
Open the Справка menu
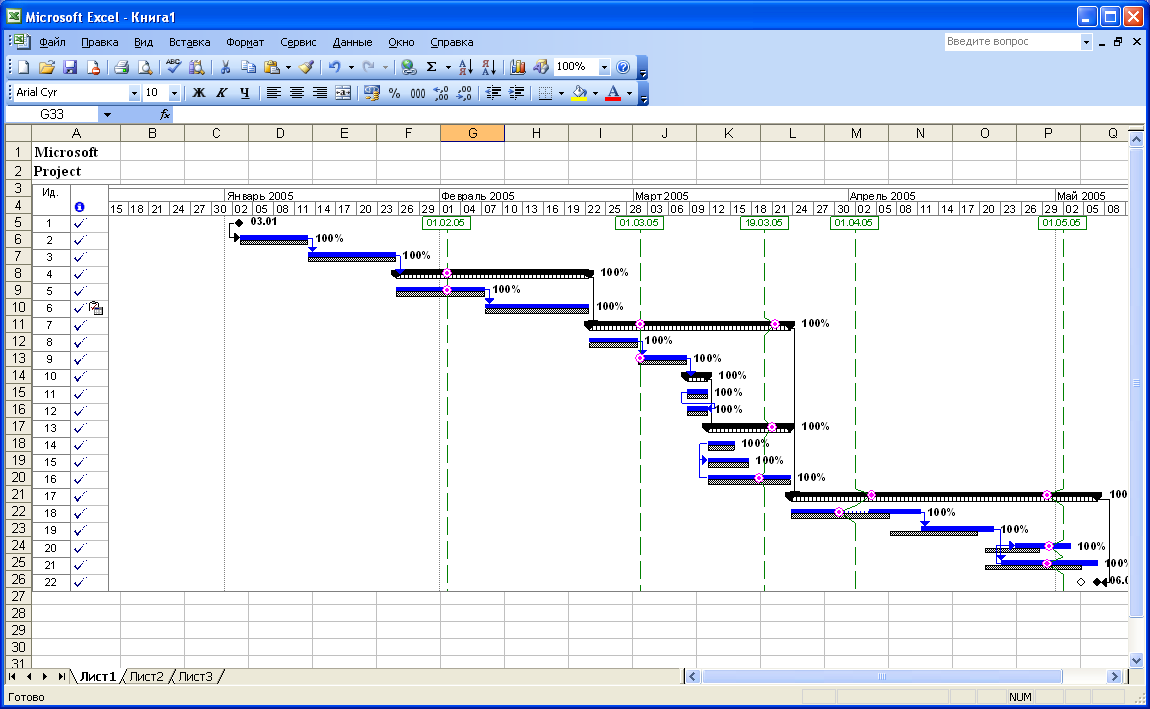(x=452, y=43)
